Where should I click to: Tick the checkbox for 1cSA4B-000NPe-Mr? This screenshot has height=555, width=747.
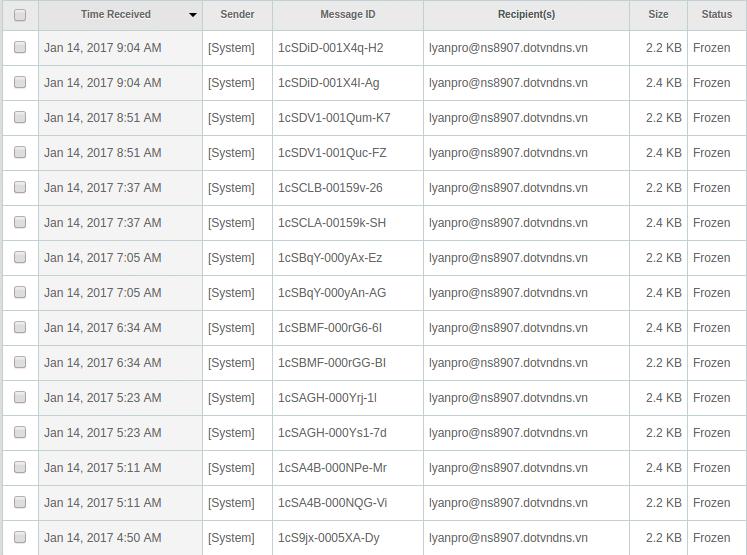point(20,467)
